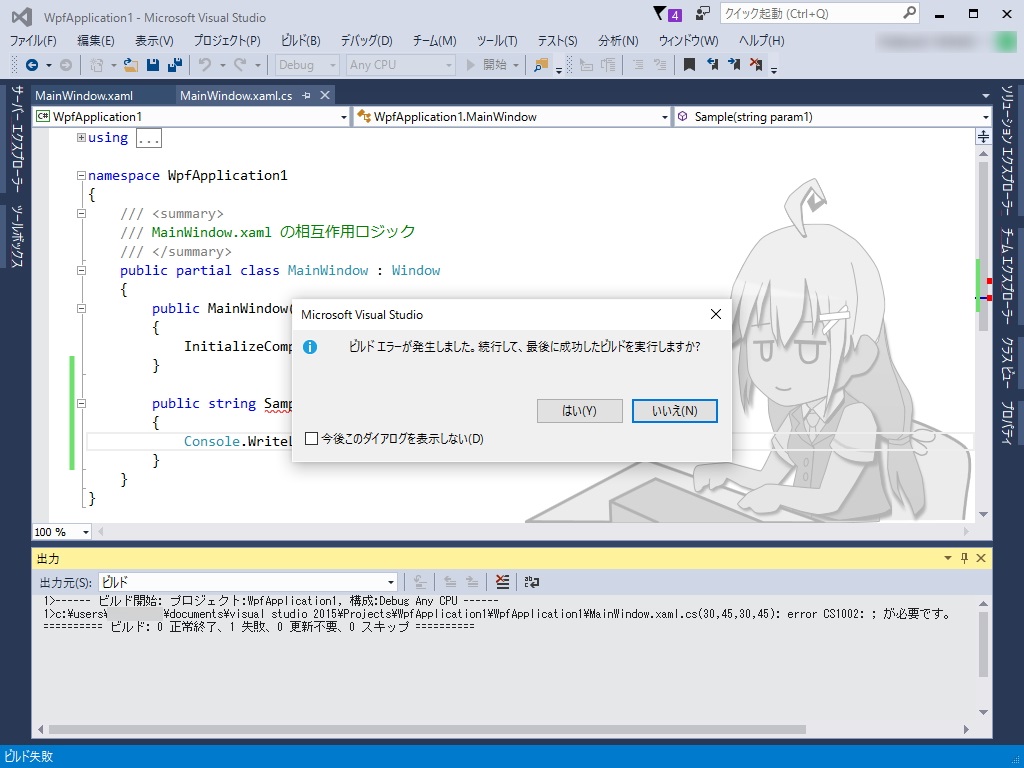Open the 100 % zoom level dropdown

point(61,532)
